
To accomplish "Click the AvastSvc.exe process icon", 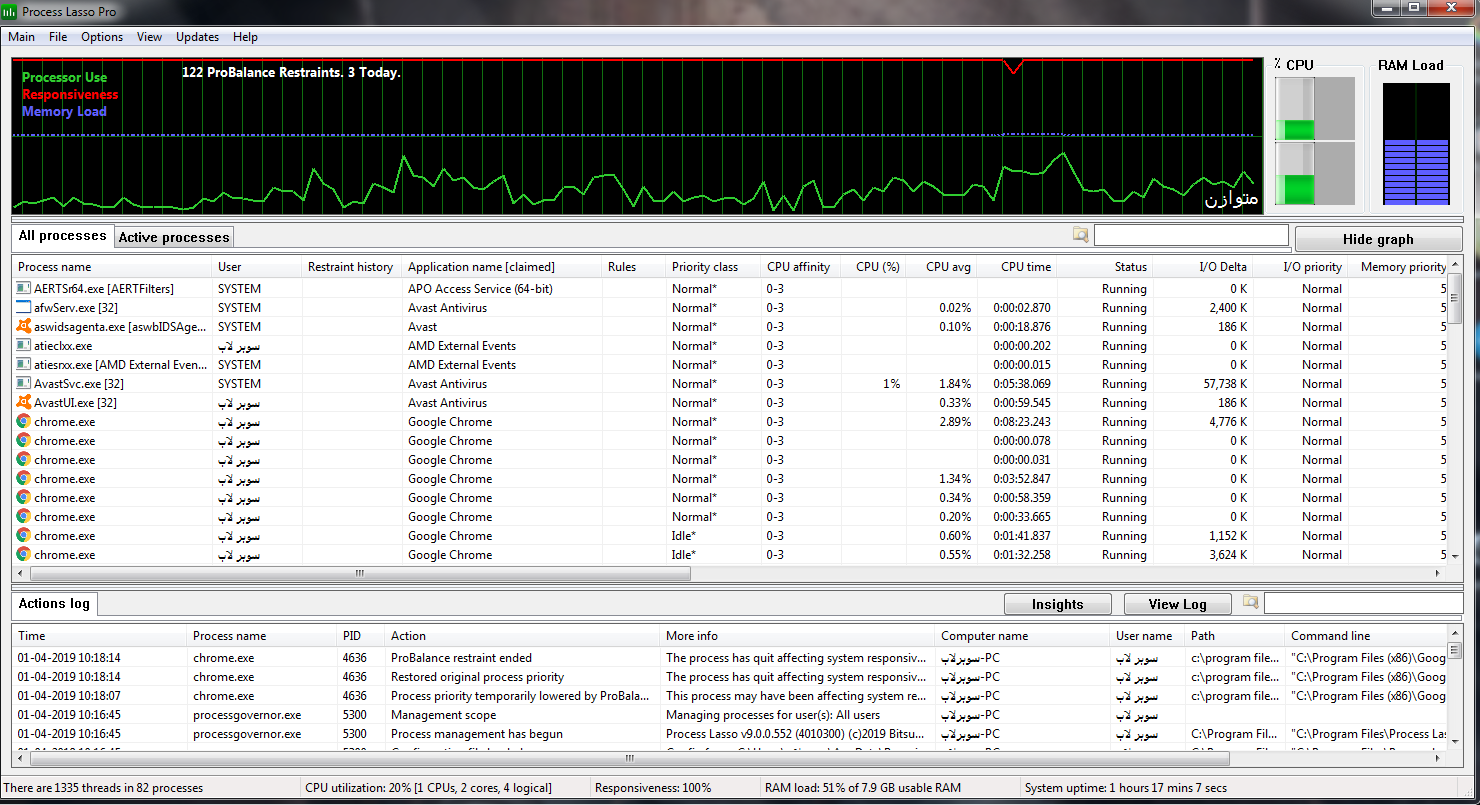I will (x=24, y=383).
